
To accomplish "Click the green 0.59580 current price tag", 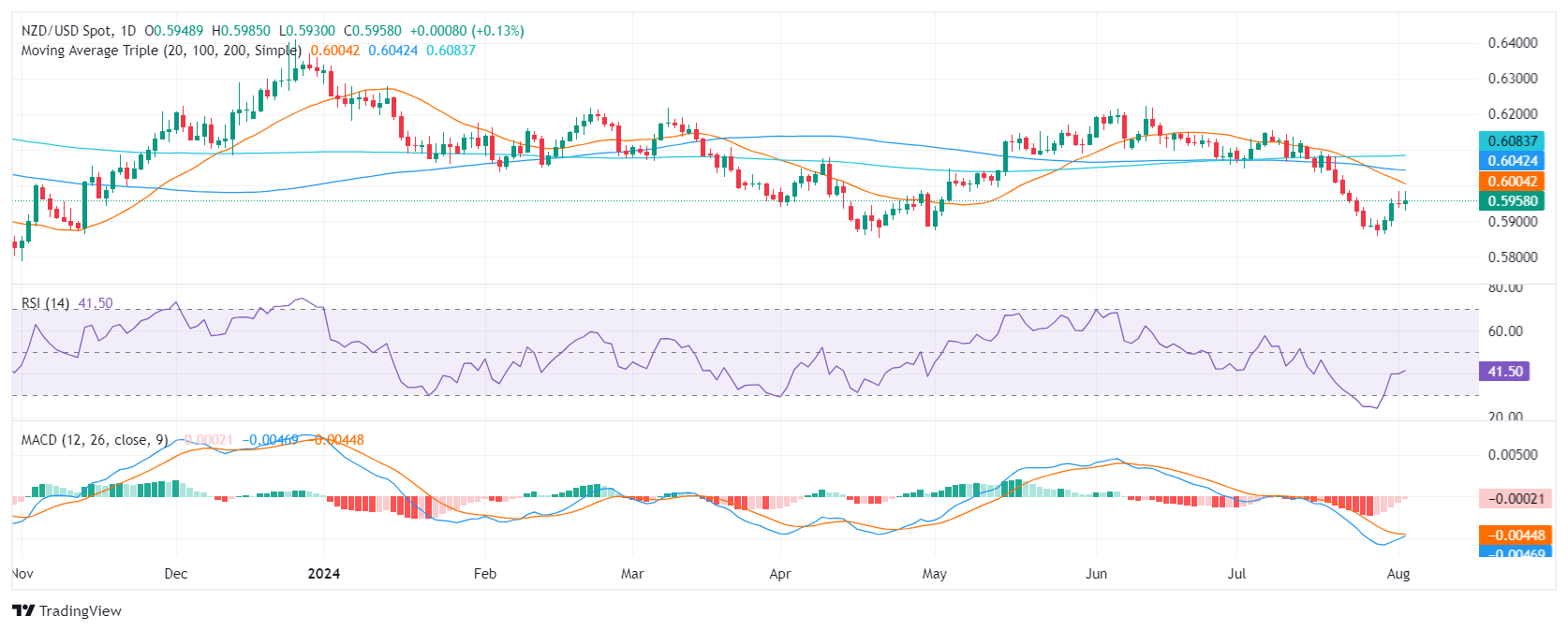I will [1513, 200].
